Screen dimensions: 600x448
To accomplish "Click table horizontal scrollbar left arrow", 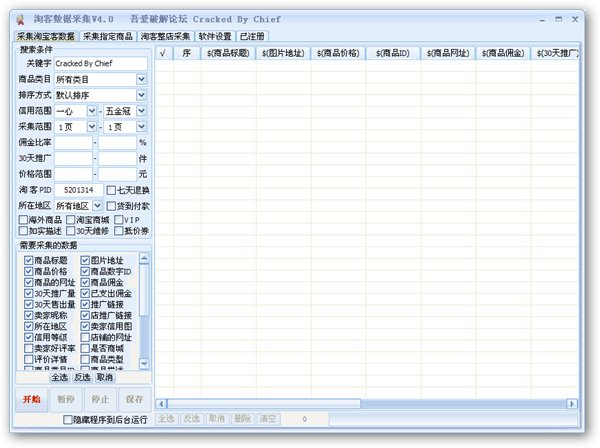I will tap(161, 404).
